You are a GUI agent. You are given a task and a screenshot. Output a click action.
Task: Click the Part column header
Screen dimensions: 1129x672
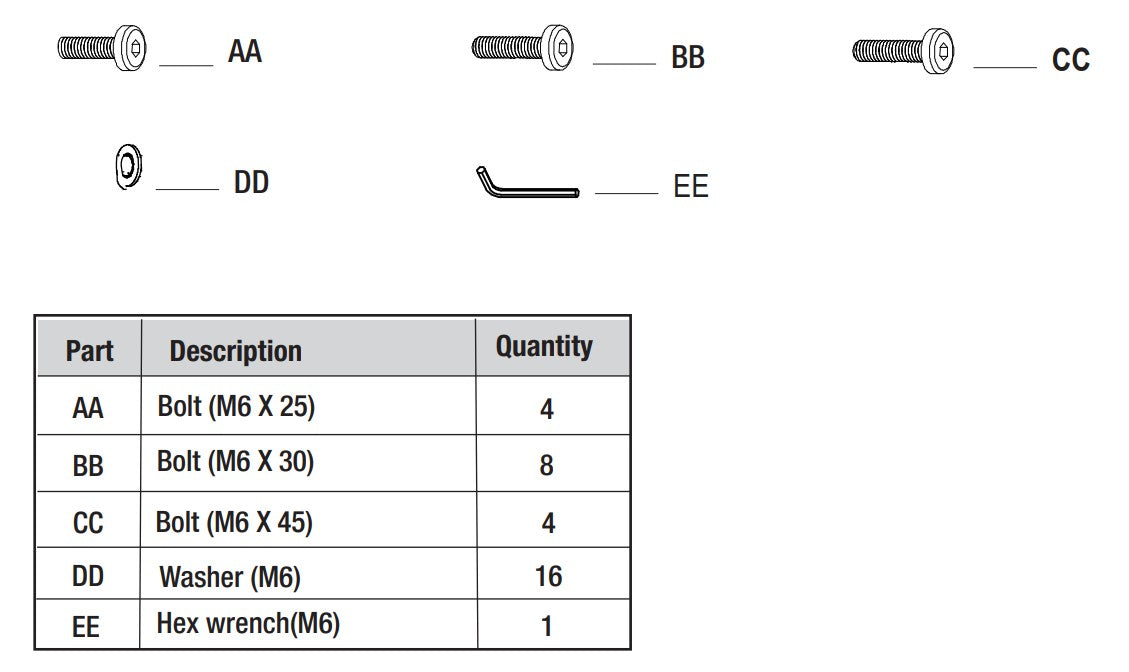click(89, 351)
